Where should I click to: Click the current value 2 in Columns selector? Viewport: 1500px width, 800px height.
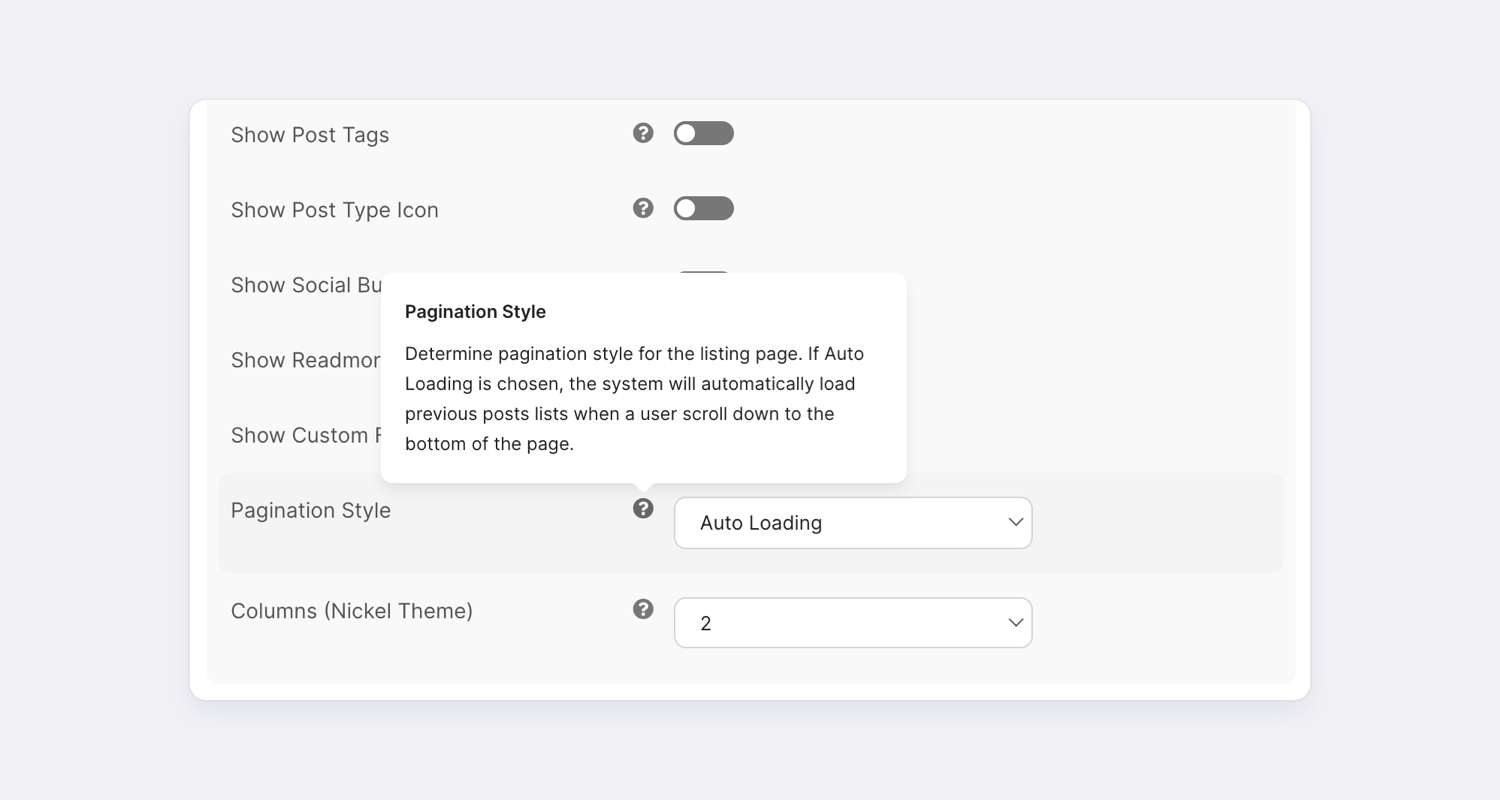707,622
